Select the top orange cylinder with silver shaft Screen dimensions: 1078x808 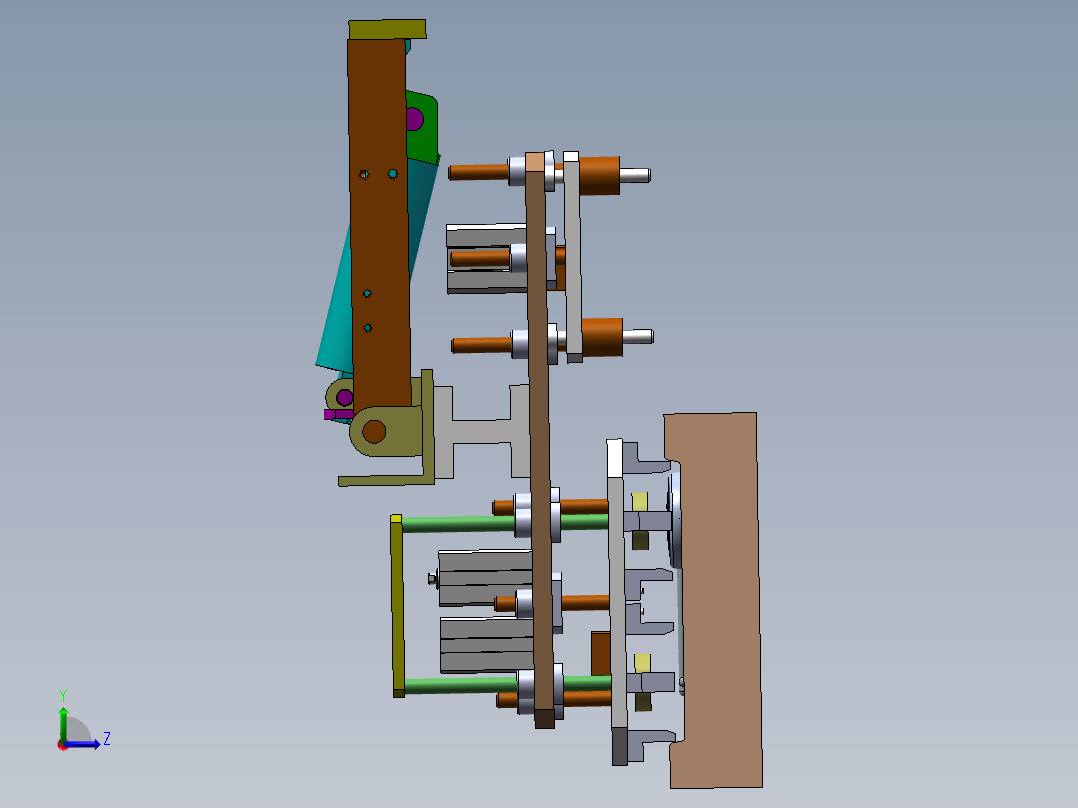(600, 176)
